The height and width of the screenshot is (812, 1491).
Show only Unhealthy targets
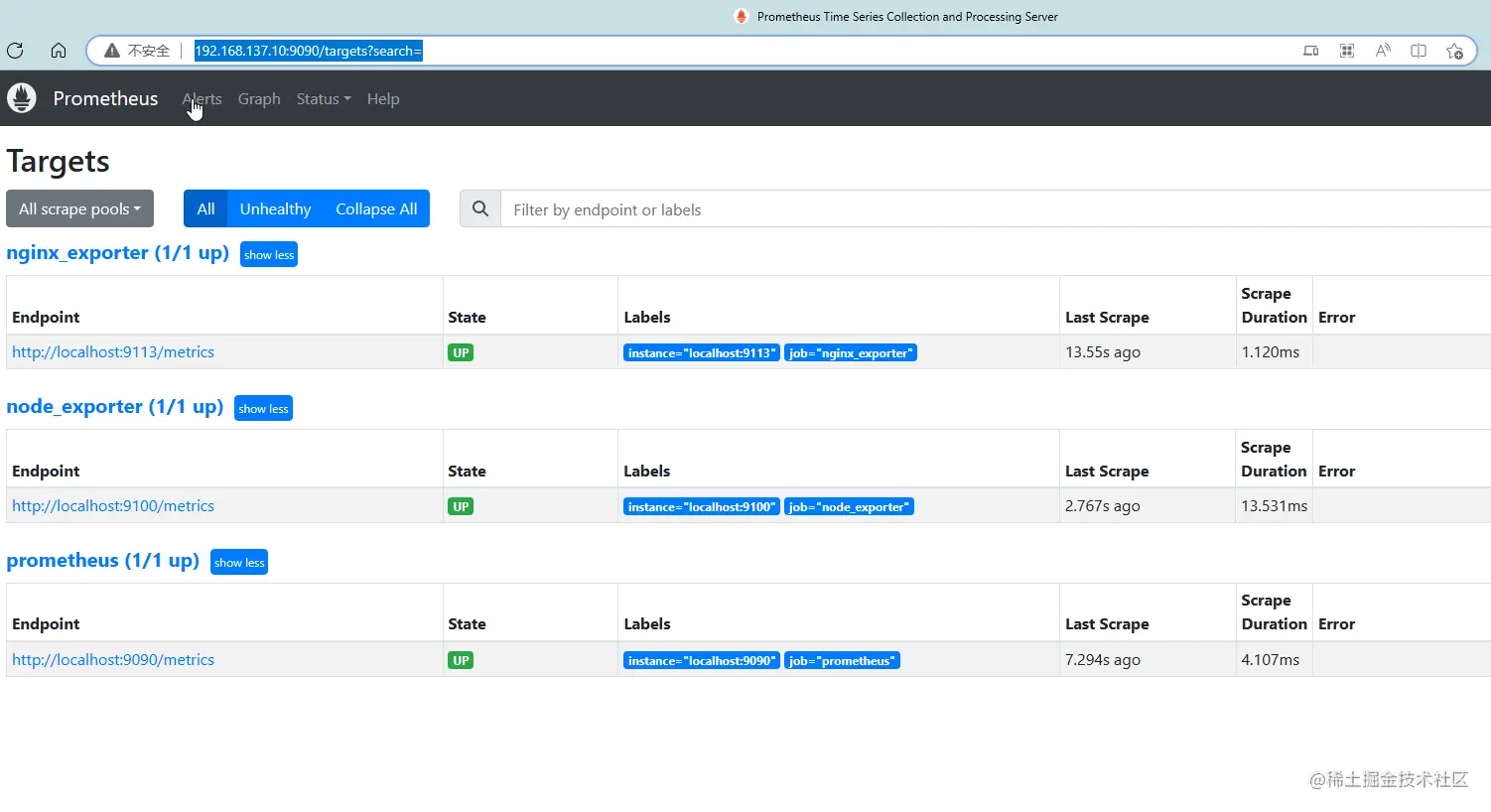pyautogui.click(x=275, y=208)
